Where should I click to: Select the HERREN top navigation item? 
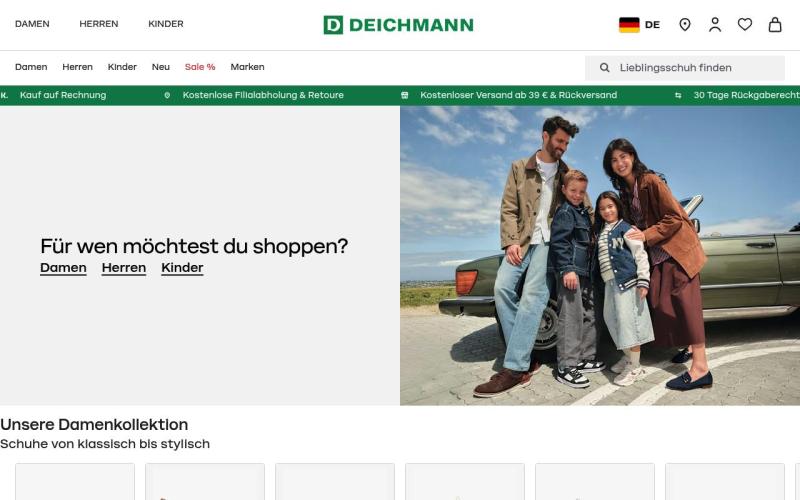[98, 24]
